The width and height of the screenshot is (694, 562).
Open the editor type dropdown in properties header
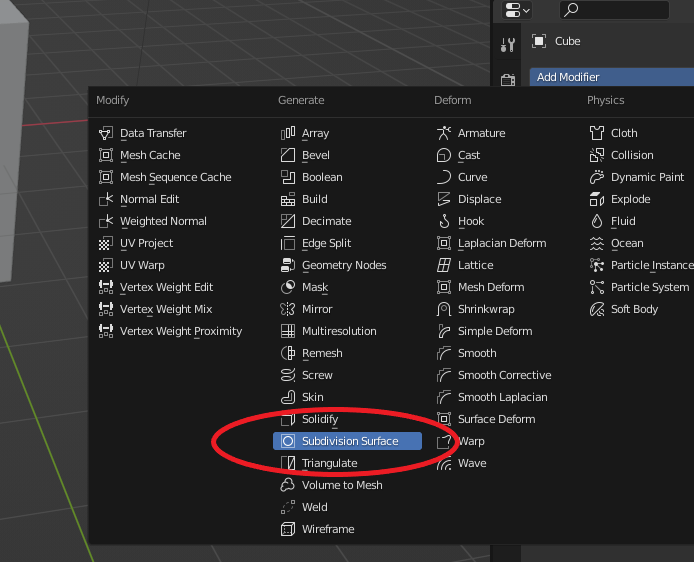click(517, 10)
